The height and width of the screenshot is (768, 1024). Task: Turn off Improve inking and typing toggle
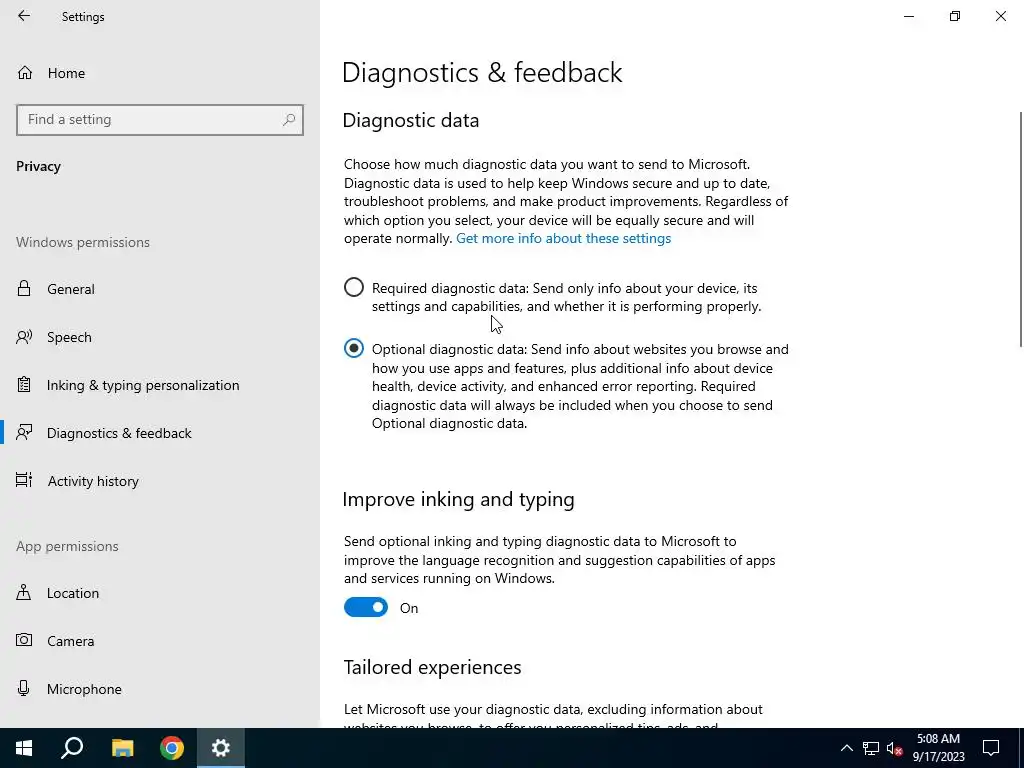tap(366, 607)
